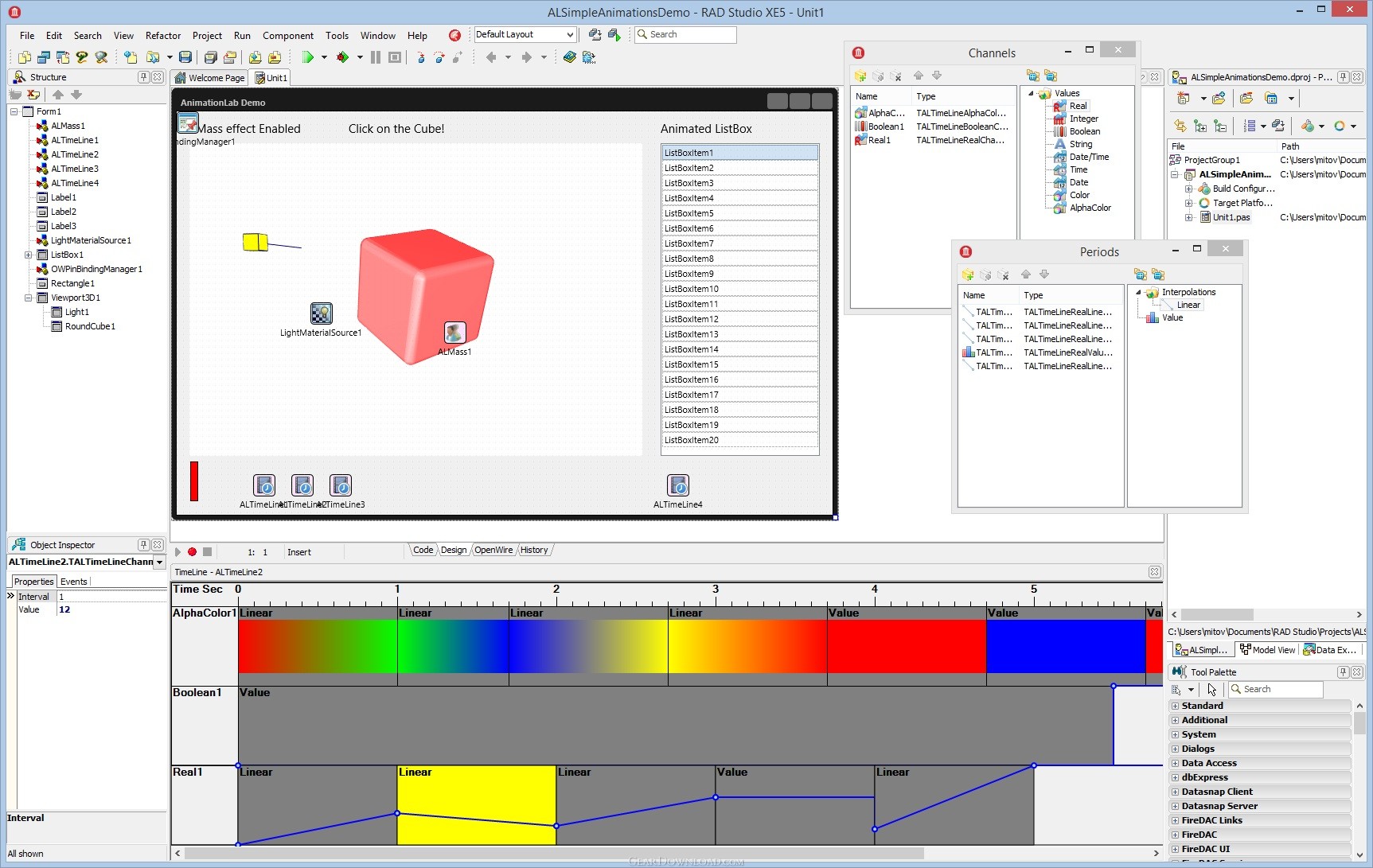Click the Save floppy icon in toolbar
Screen dimensions: 1373x868
pyautogui.click(x=185, y=57)
